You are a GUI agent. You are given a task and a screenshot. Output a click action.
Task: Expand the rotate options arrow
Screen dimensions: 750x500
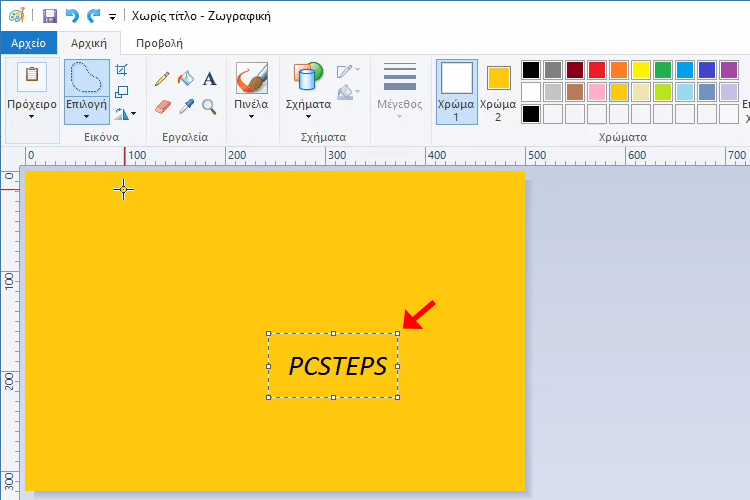133,114
